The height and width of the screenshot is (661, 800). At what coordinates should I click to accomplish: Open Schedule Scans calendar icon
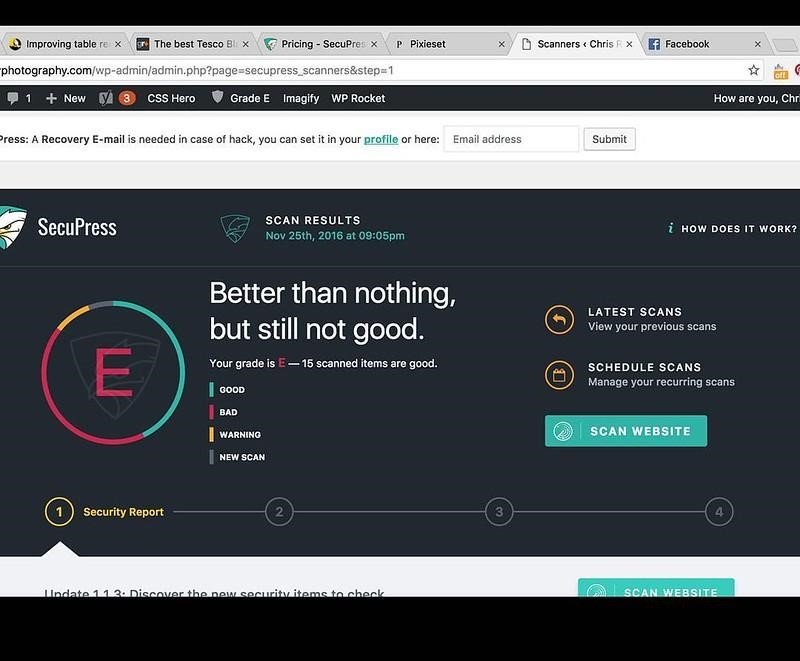click(560, 375)
